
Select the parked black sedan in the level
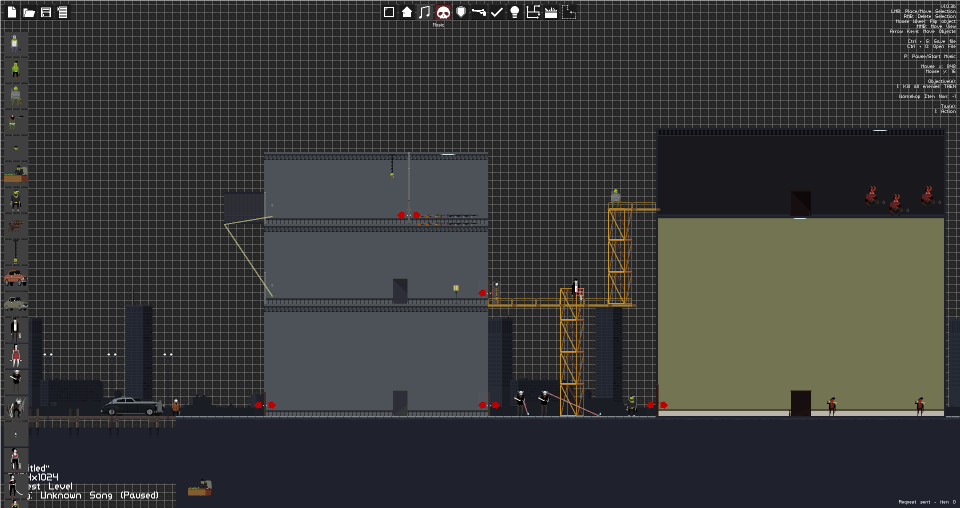coord(133,406)
